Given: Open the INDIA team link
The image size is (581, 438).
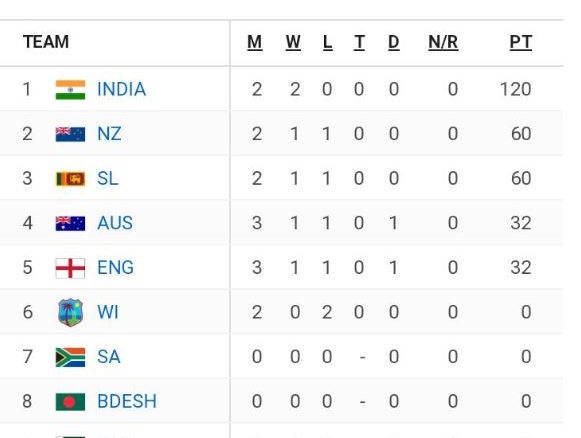Looking at the screenshot, I should [x=122, y=89].
